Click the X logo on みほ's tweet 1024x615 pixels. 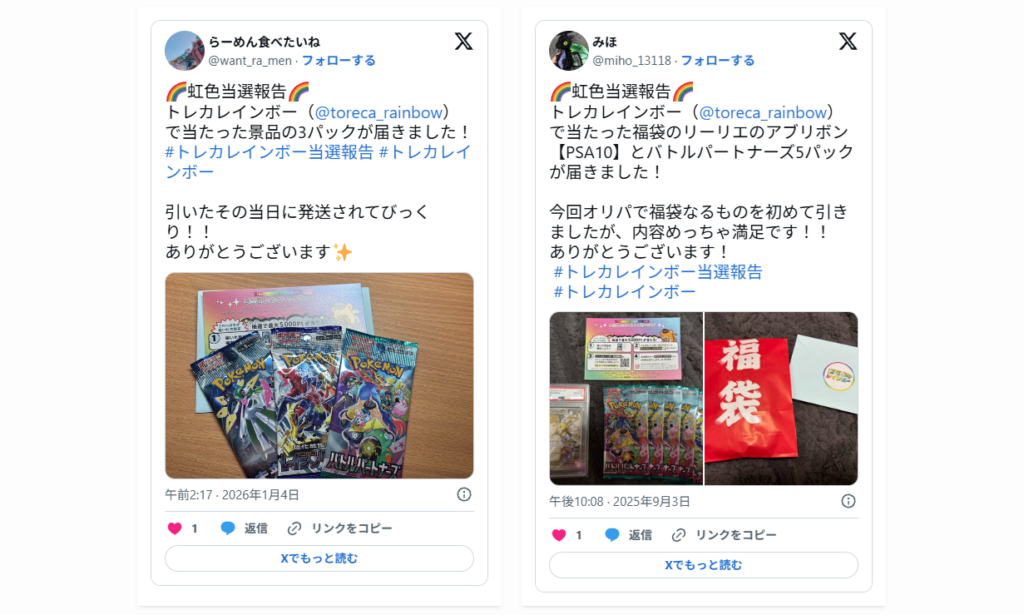pyautogui.click(x=848, y=42)
